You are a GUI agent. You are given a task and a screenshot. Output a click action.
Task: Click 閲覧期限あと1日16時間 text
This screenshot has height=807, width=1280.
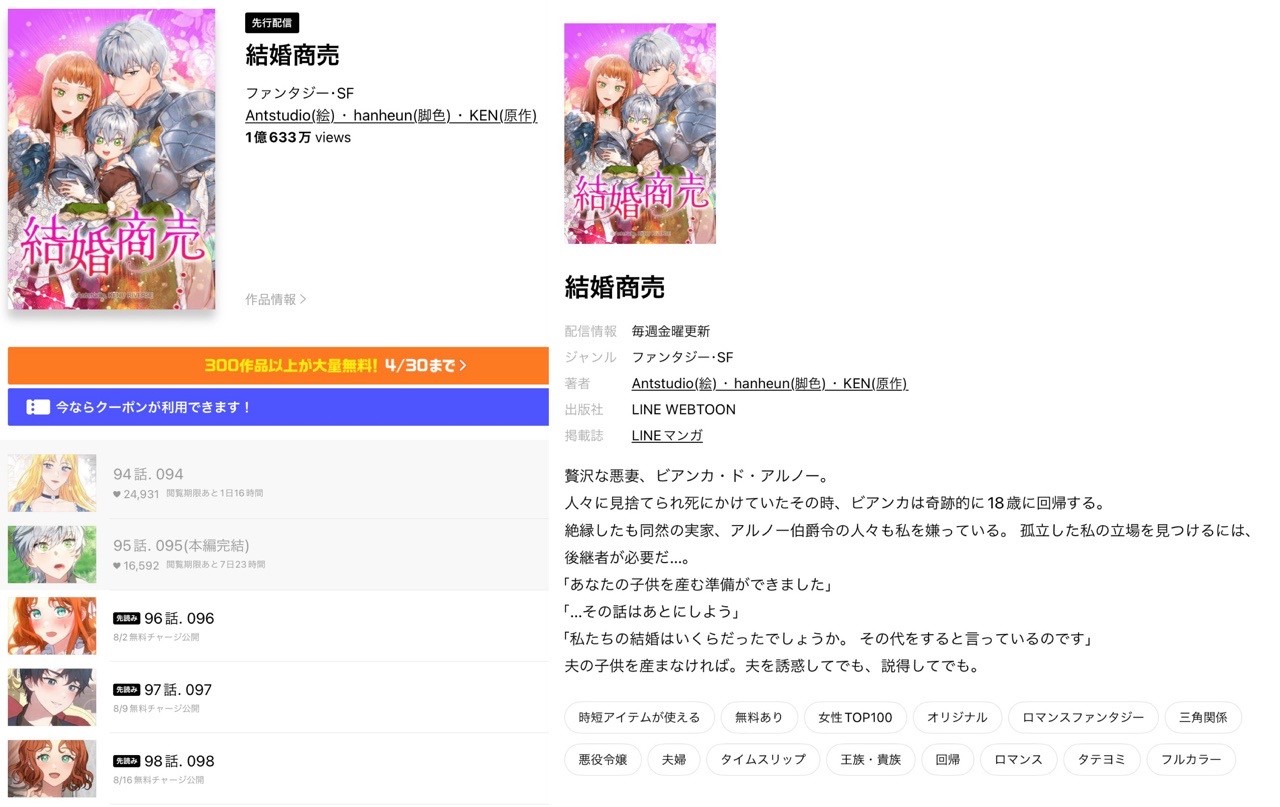(x=215, y=494)
